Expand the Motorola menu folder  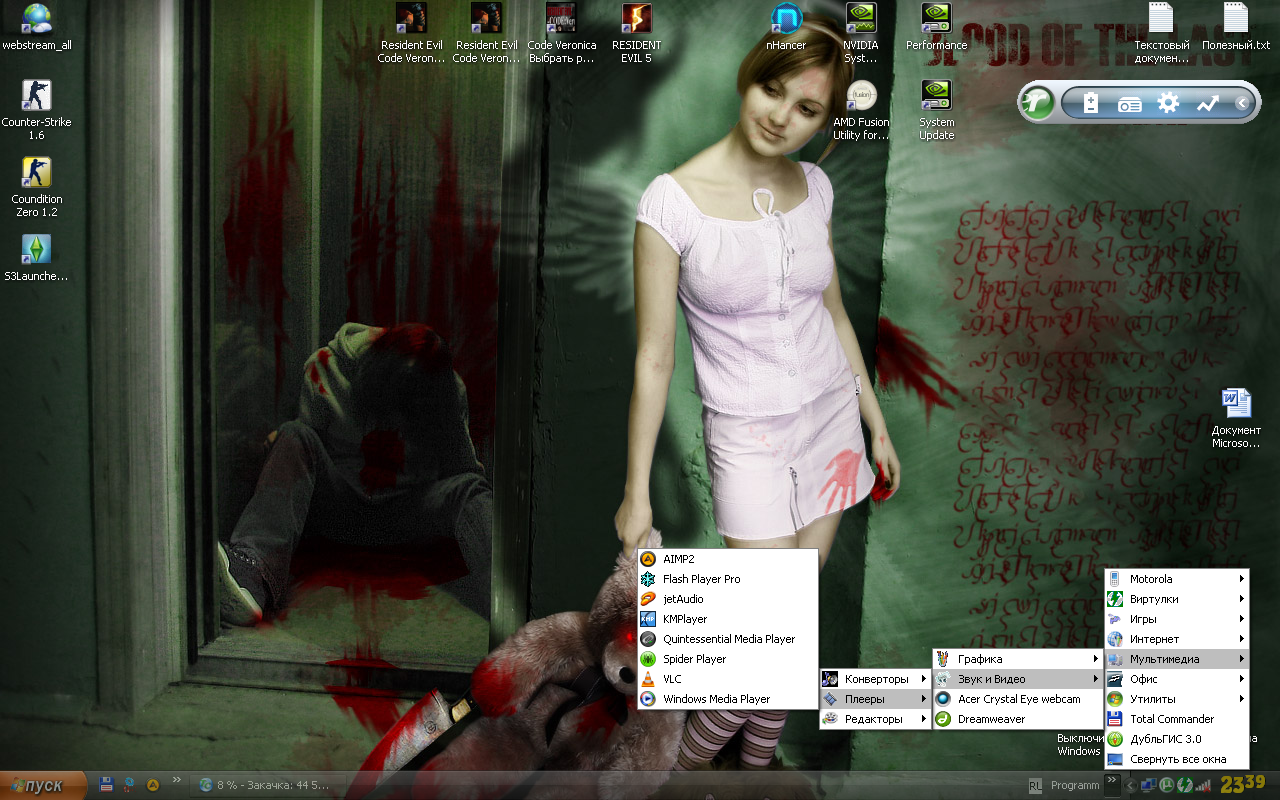pos(1177,579)
